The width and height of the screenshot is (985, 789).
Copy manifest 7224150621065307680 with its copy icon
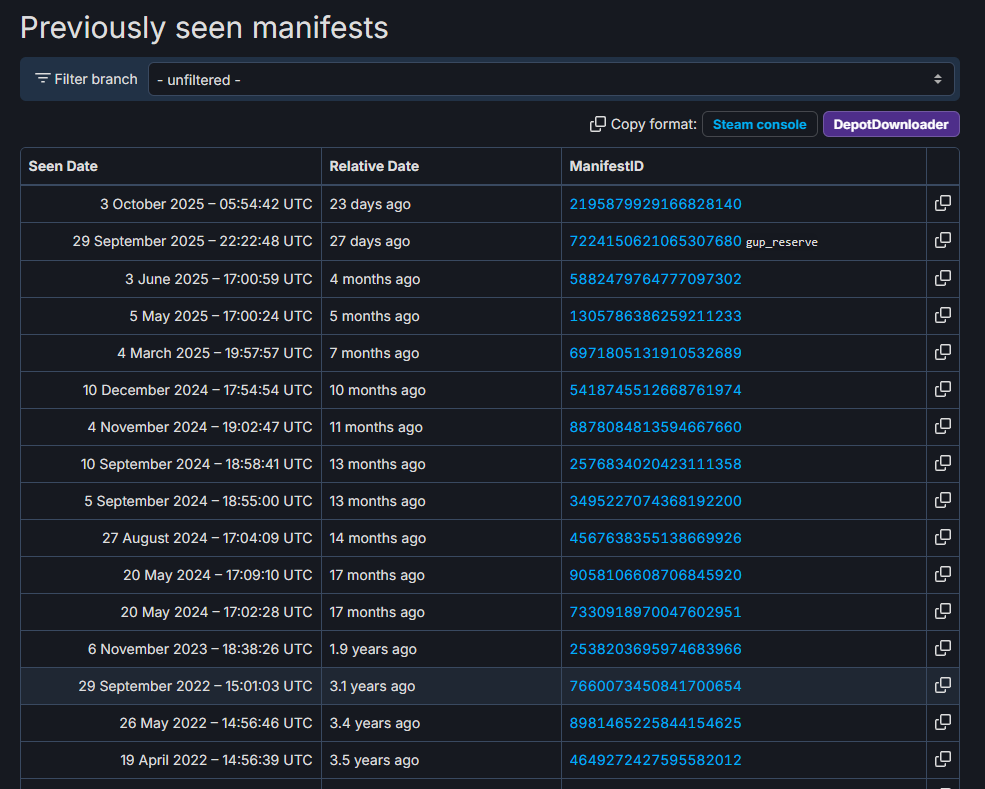pyautogui.click(x=942, y=241)
